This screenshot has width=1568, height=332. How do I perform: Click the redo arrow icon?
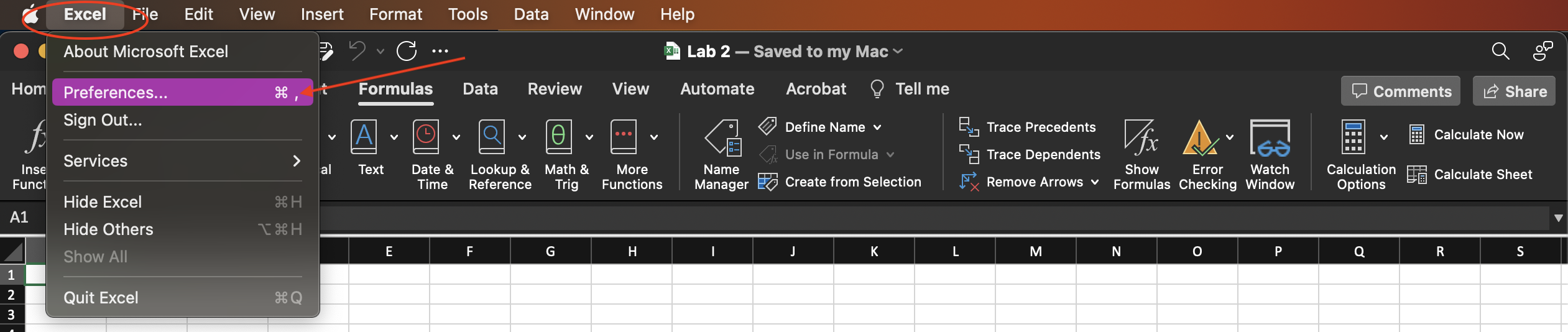click(407, 51)
